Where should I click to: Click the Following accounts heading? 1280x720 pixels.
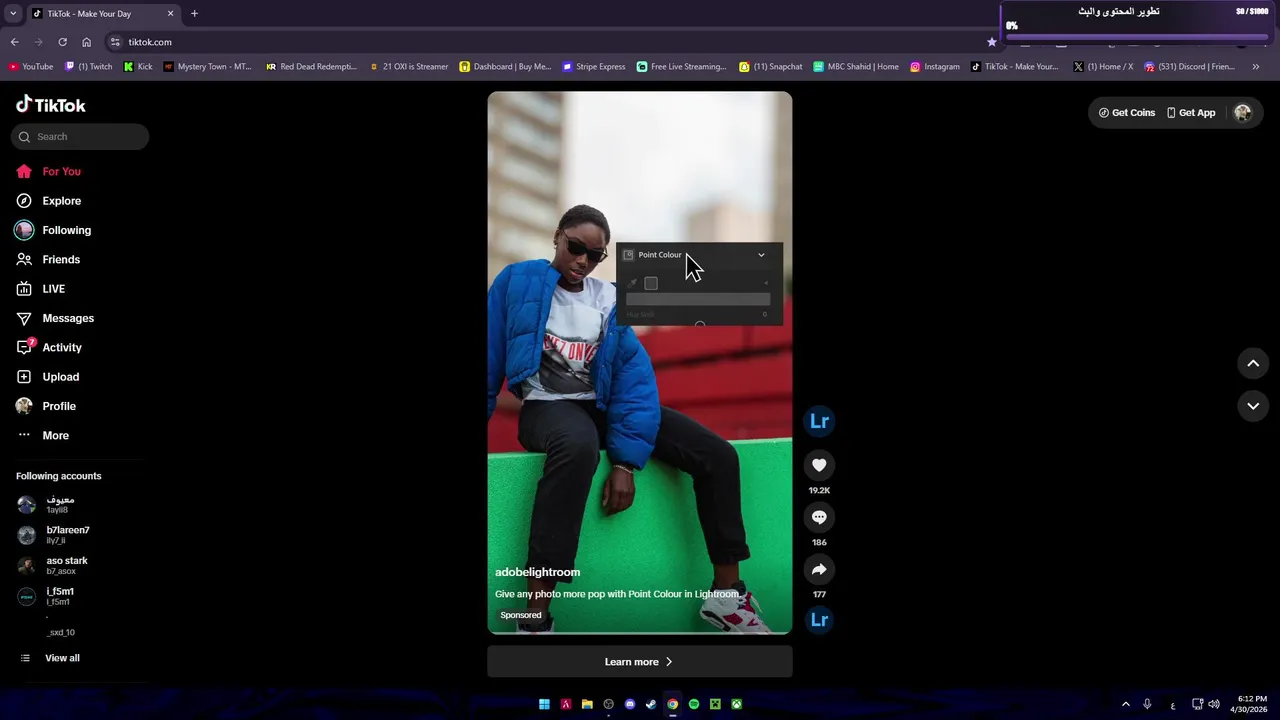point(58,476)
